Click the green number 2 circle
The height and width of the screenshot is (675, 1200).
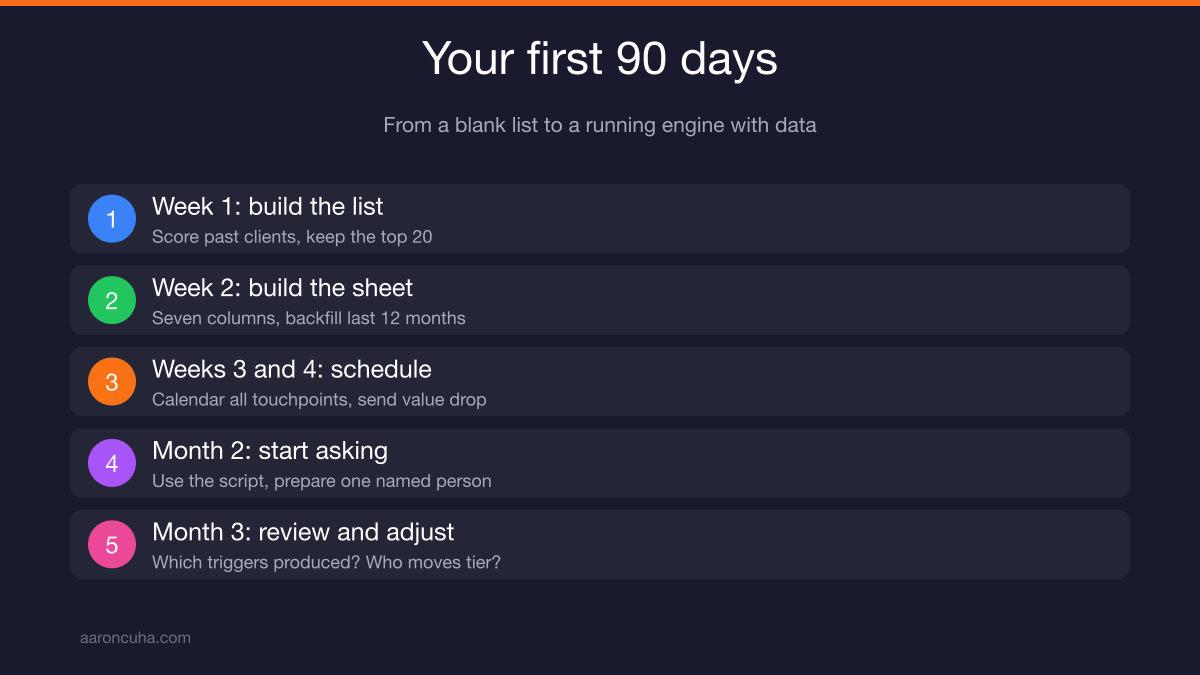[112, 300]
